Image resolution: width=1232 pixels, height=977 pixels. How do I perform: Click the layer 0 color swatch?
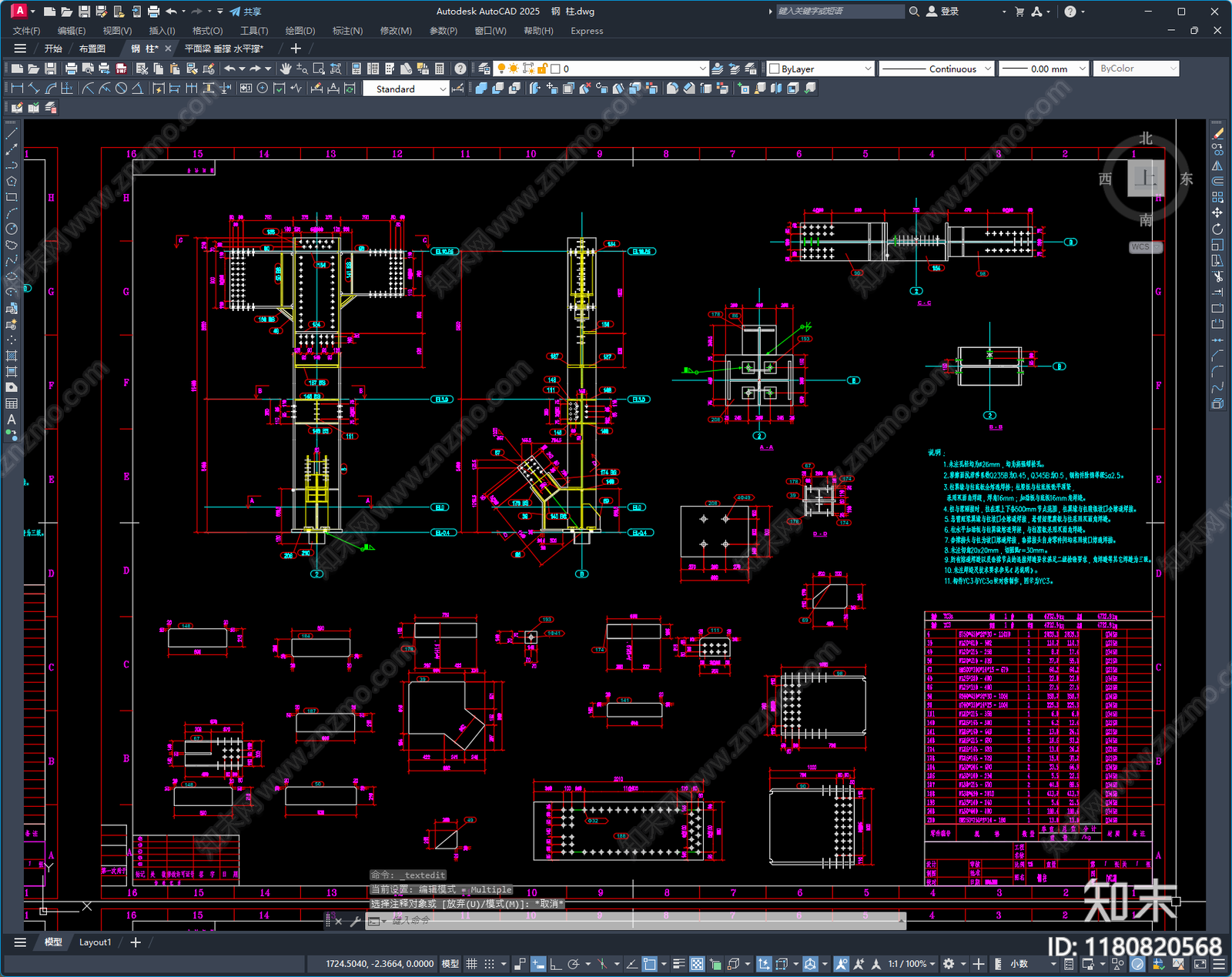pos(555,69)
